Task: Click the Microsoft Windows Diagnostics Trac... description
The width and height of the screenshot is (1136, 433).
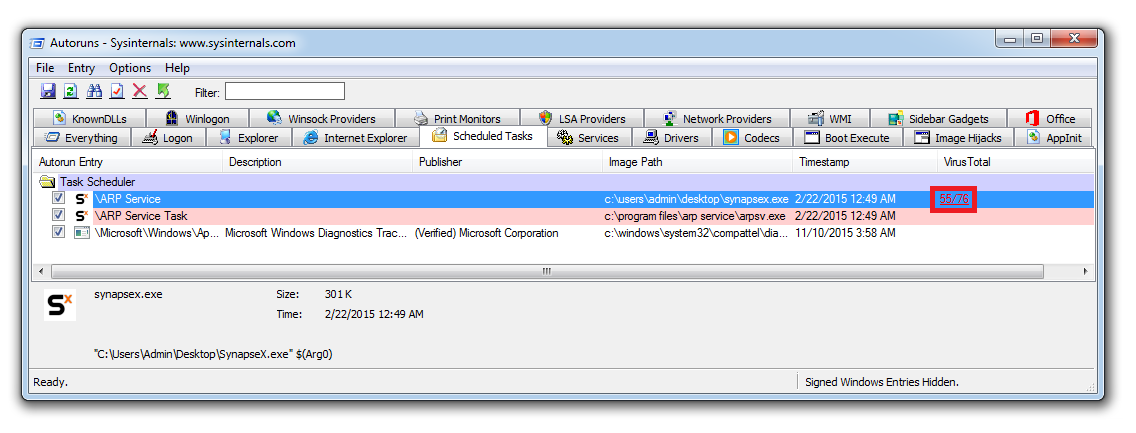Action: [316, 233]
